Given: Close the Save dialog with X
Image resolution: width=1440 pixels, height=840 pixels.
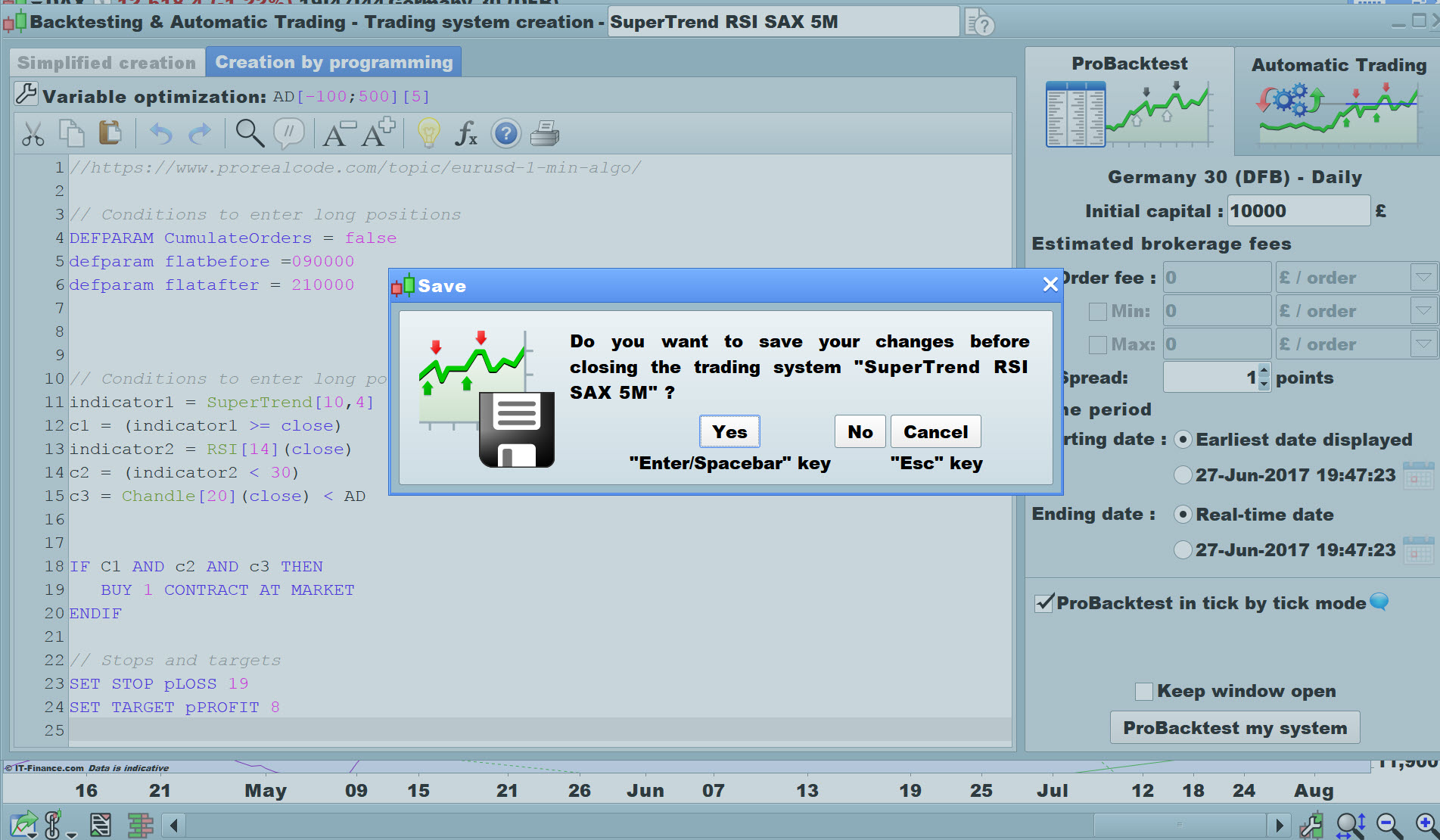Looking at the screenshot, I should (x=1050, y=285).
